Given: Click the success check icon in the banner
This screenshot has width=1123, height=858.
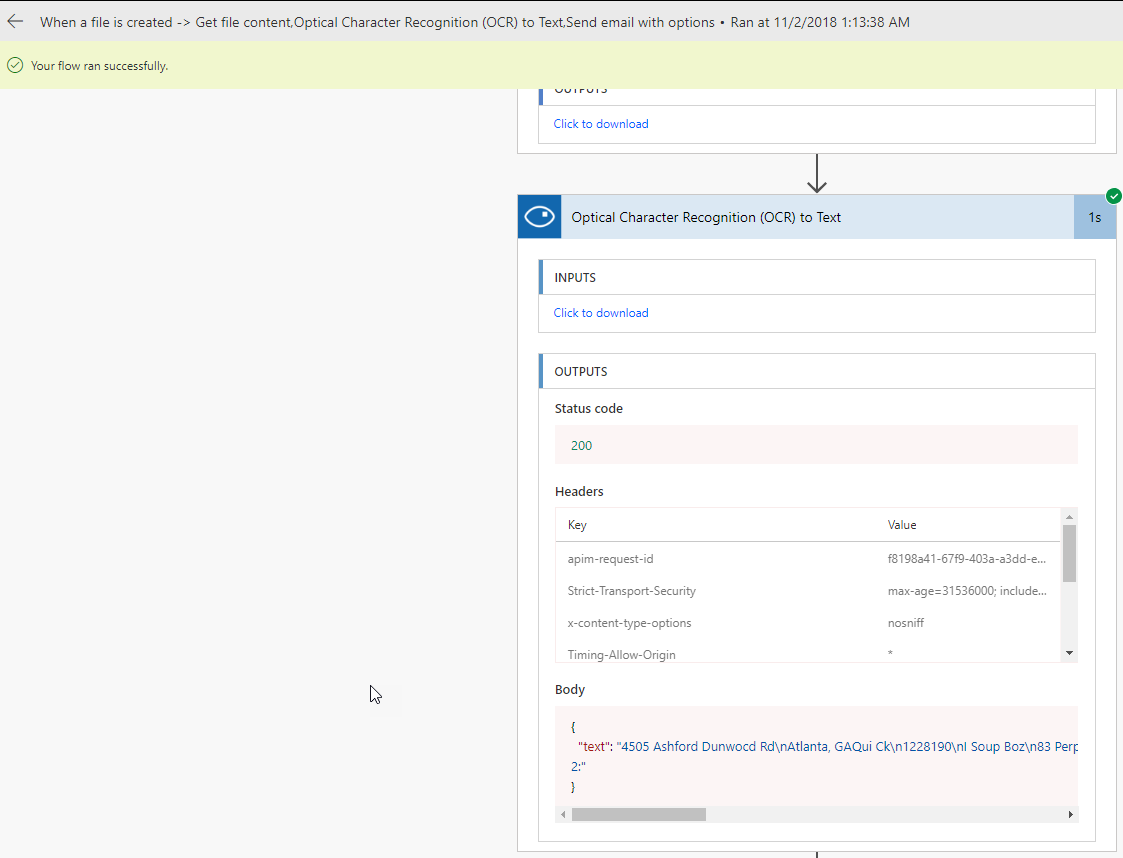Looking at the screenshot, I should tap(14, 64).
